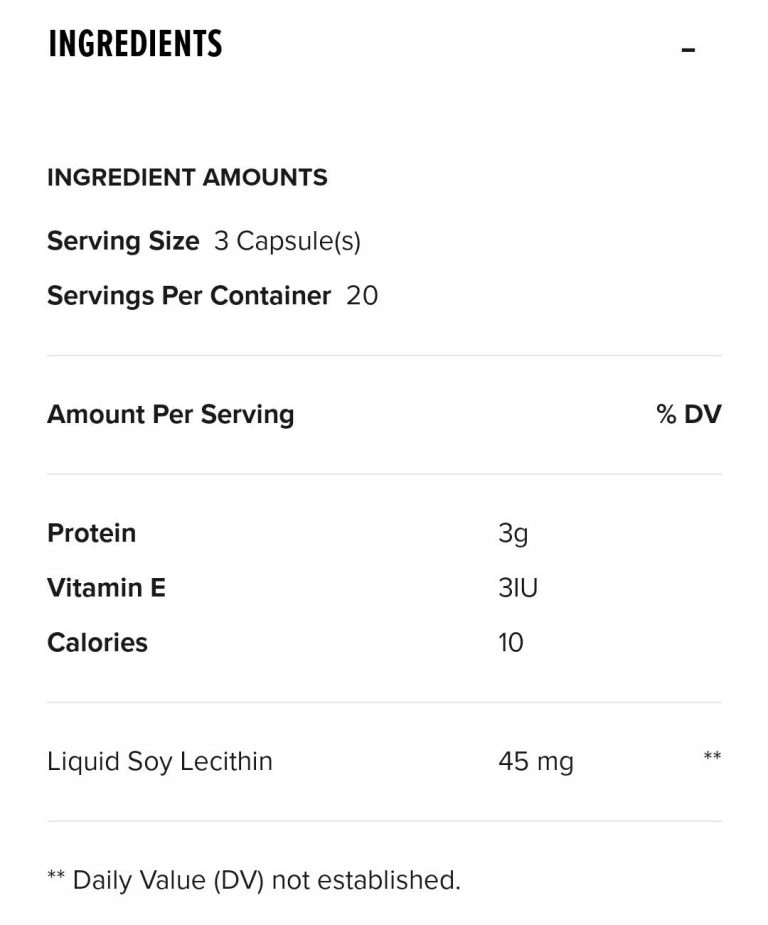Click the calories value of 10
This screenshot has height=925, width=768.
(511, 642)
